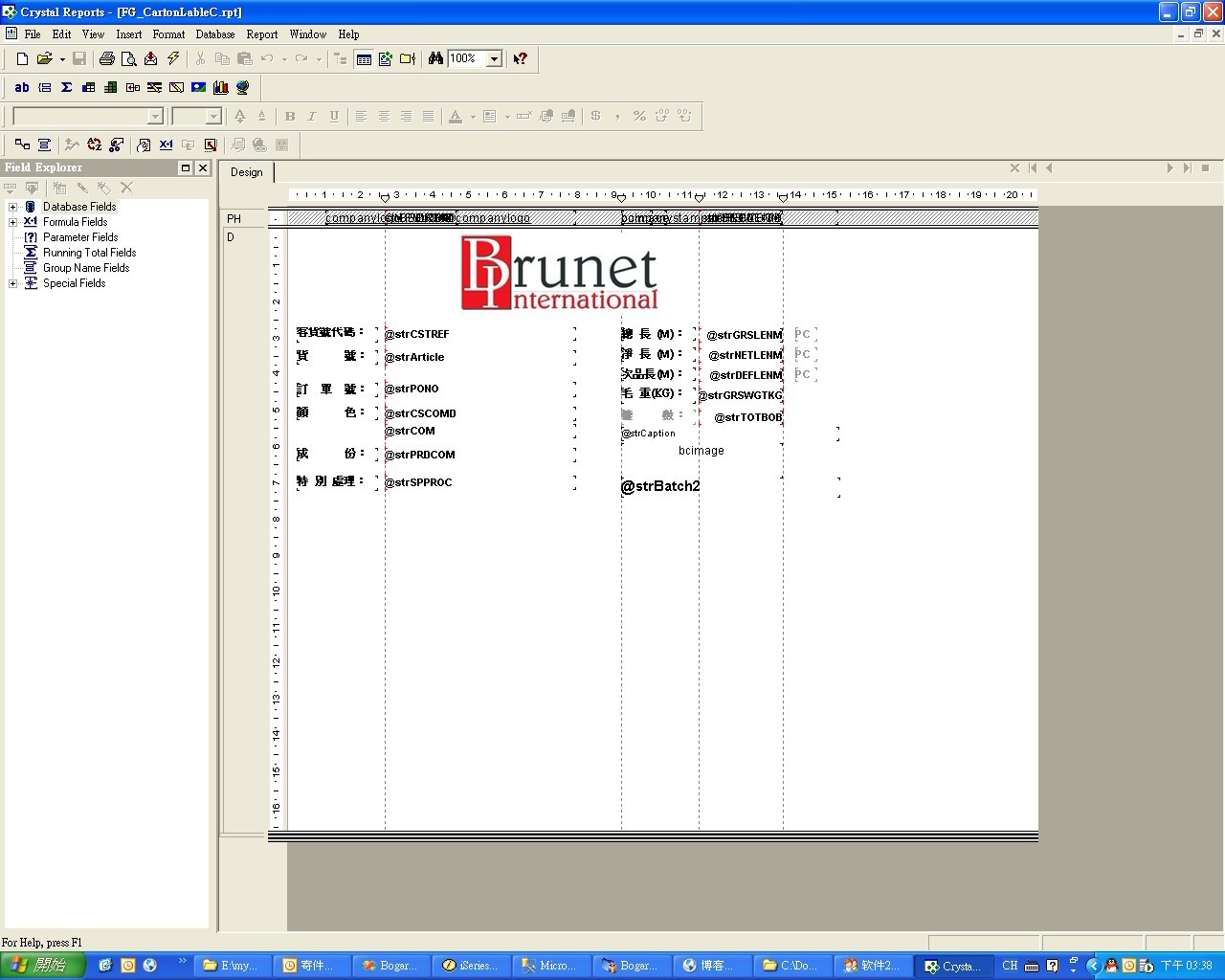Click the Windows Start button
Screen dimensions: 1225x980
43,965
